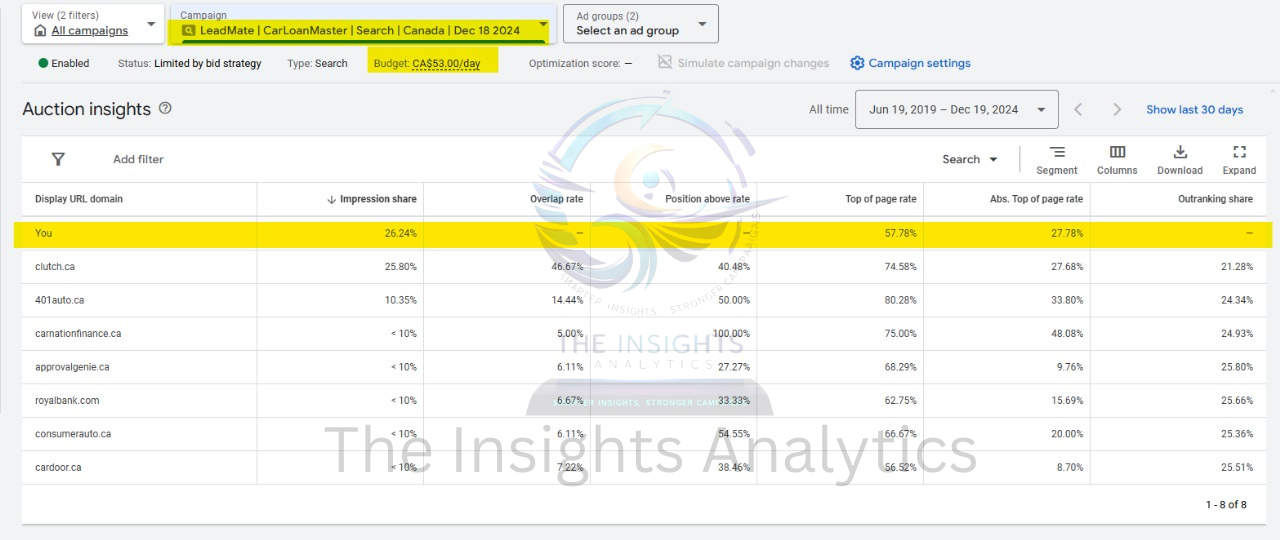Click the 48.08% abs. top rate for carnationfinance.ca

click(1066, 333)
